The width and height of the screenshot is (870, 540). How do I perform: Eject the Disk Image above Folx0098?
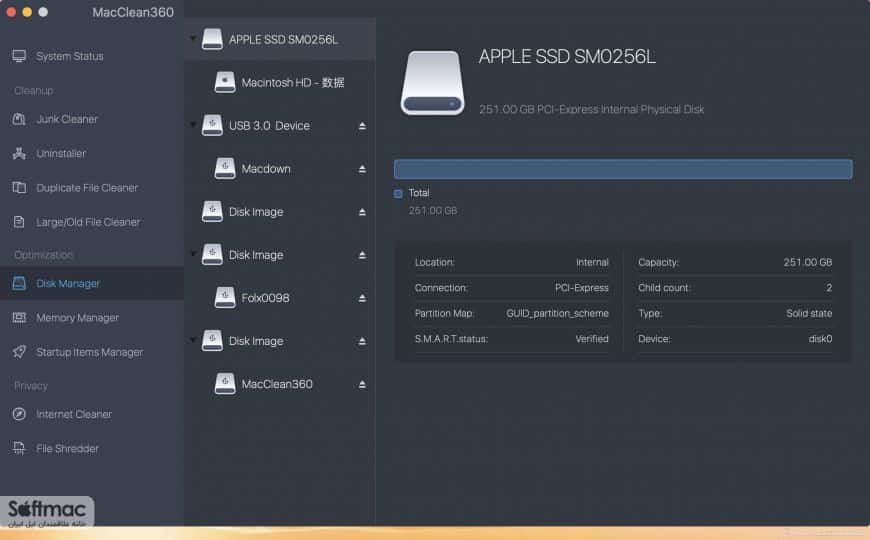click(362, 255)
